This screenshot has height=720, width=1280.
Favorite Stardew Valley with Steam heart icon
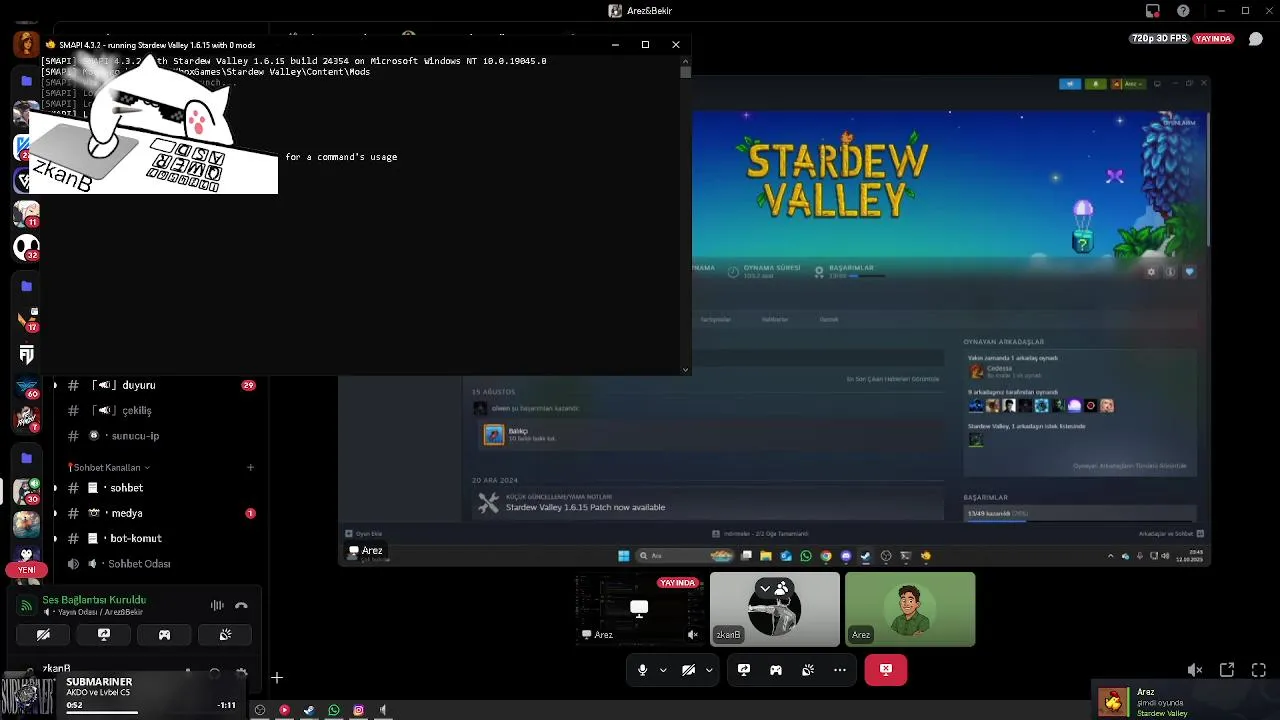1189,272
